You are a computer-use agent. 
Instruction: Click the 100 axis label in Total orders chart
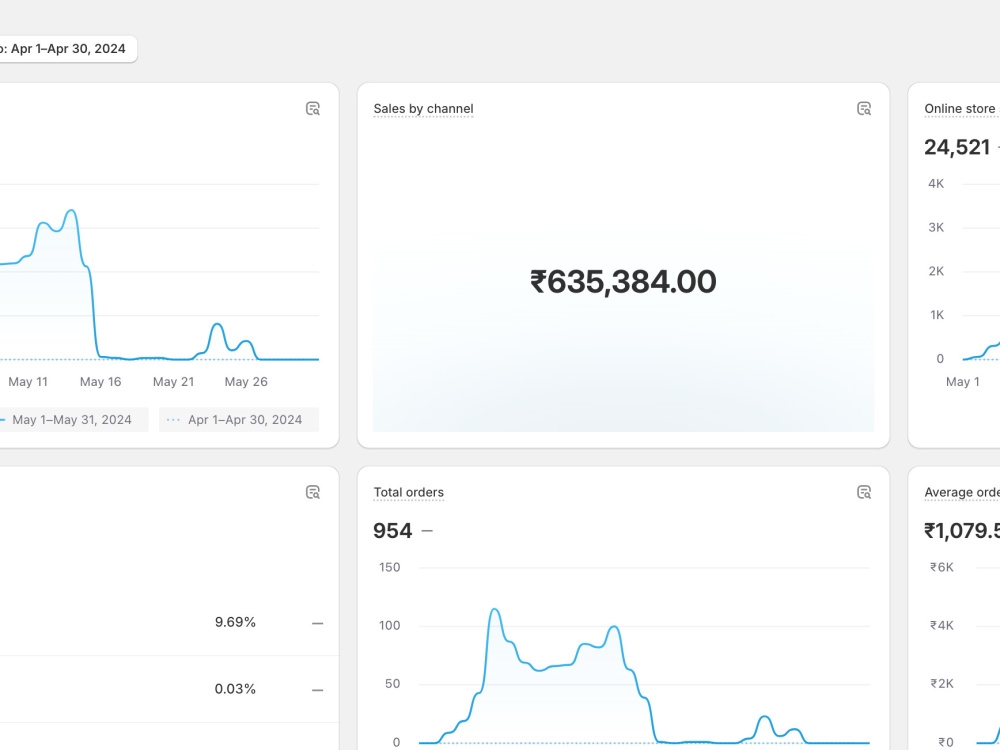coord(390,625)
